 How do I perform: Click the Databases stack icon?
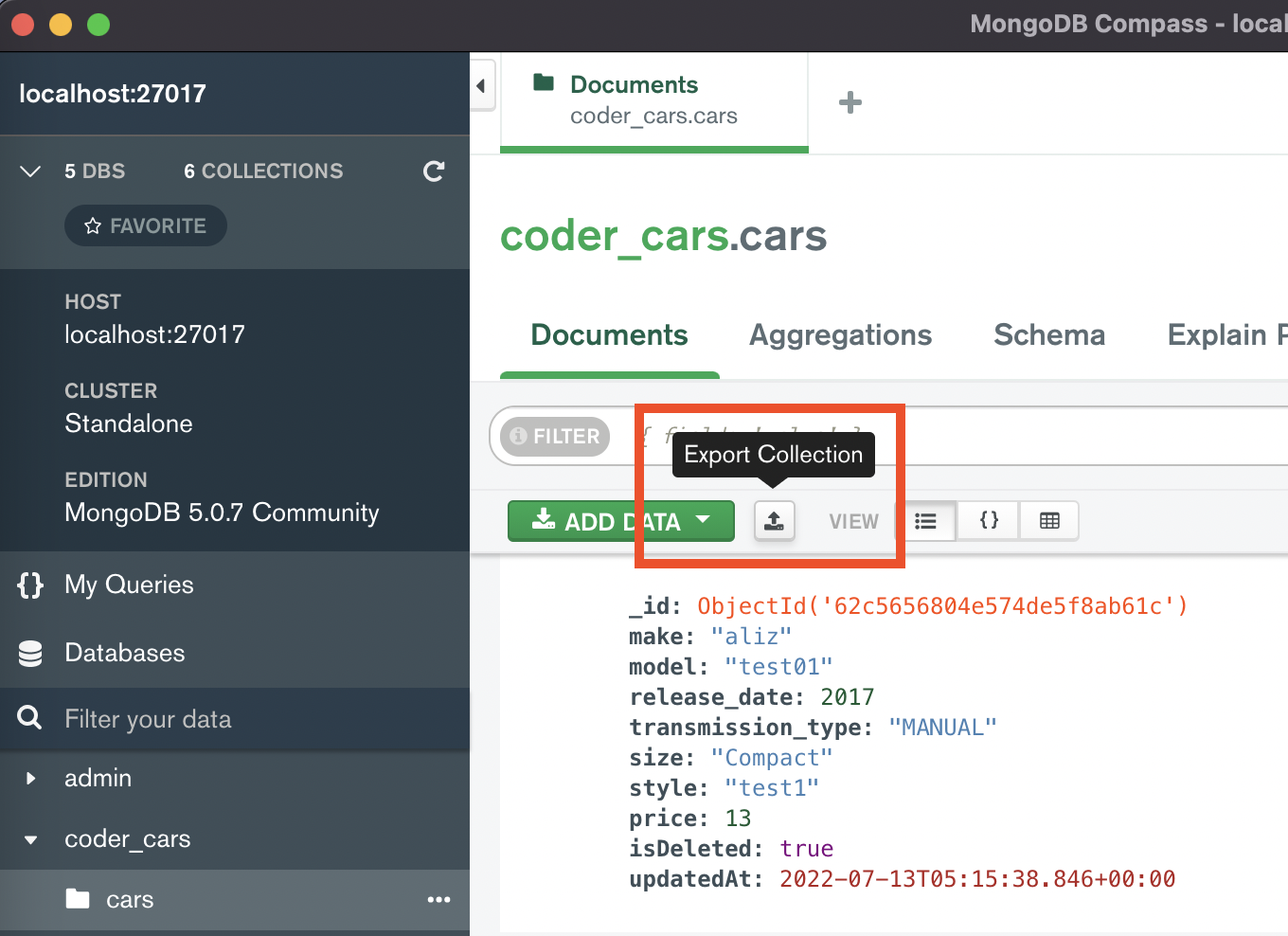pyautogui.click(x=30, y=654)
